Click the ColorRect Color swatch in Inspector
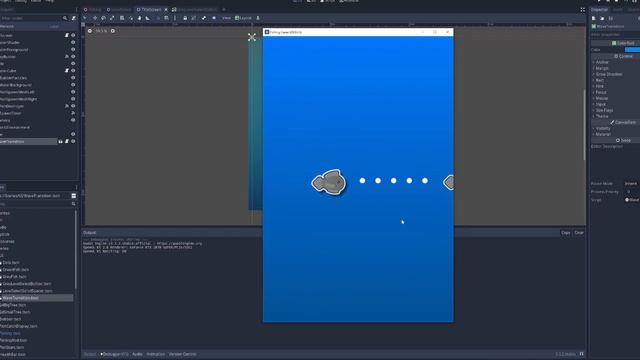This screenshot has width=640, height=360. (632, 49)
